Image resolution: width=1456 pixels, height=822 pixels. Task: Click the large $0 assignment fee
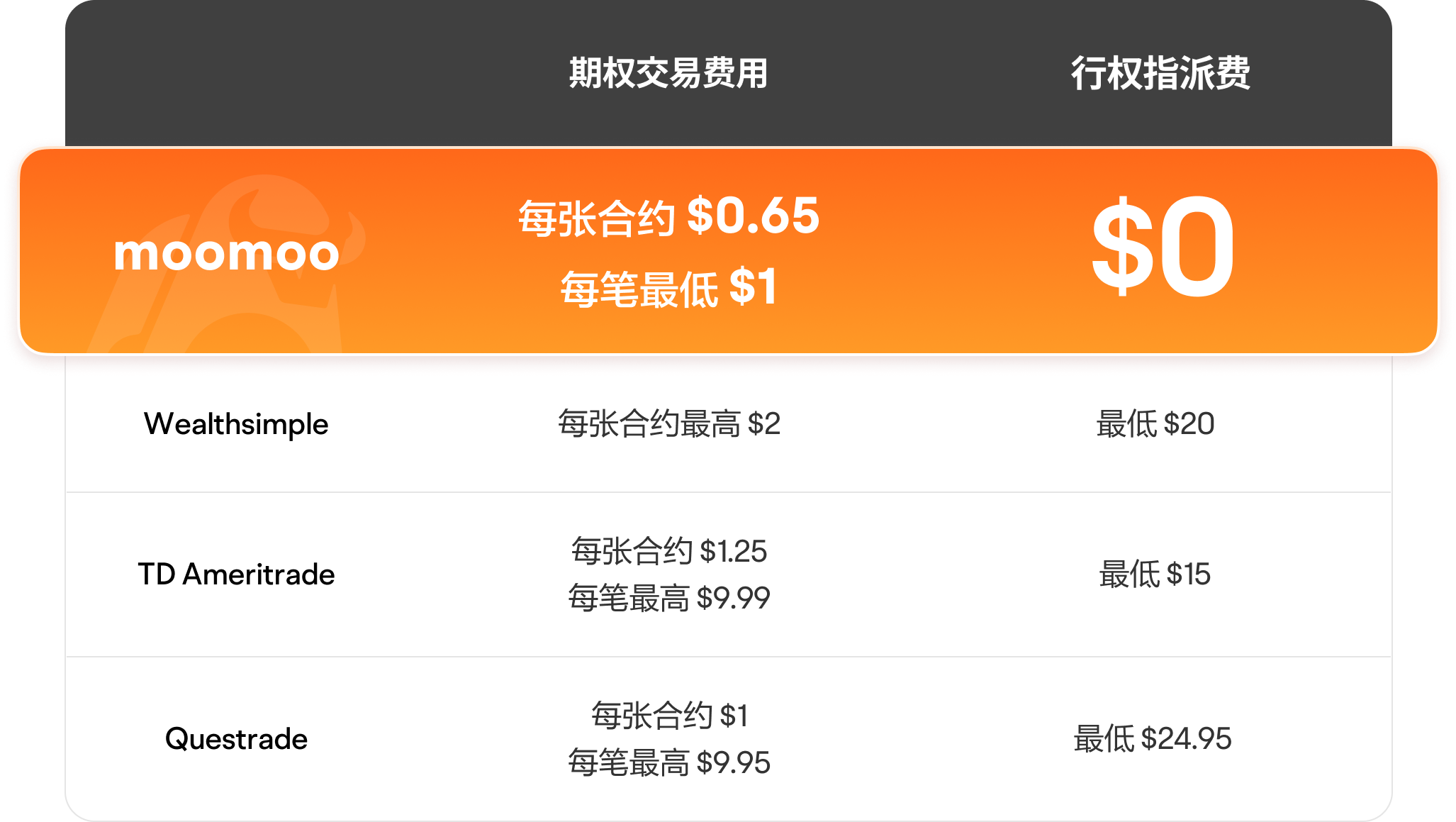1163,248
